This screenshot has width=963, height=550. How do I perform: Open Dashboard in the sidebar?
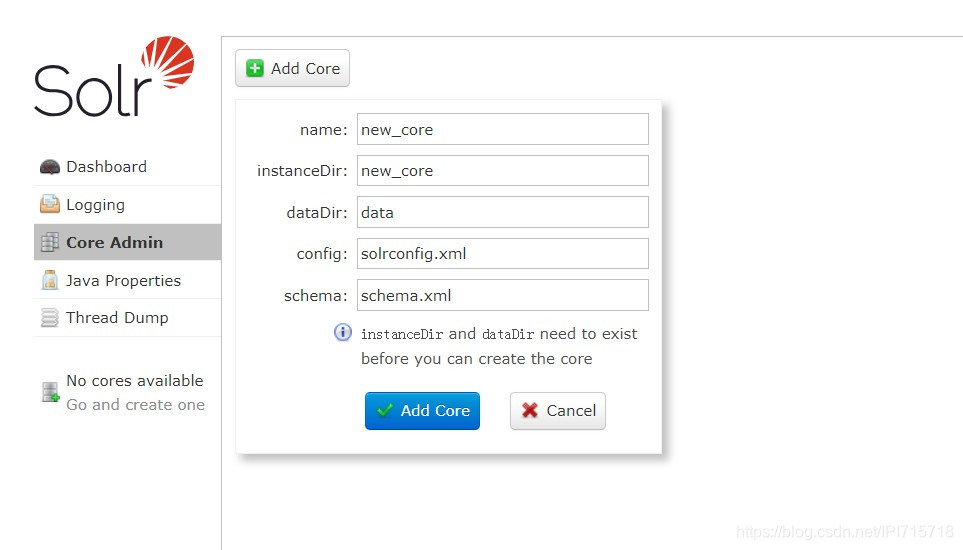point(127,167)
